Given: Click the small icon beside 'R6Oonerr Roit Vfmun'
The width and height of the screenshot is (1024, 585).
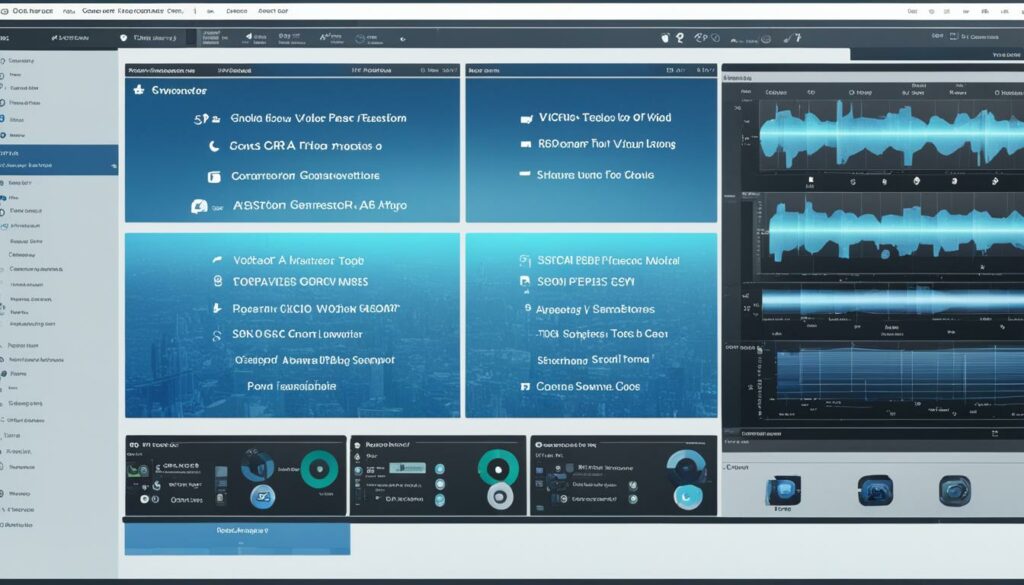Looking at the screenshot, I should (526, 144).
